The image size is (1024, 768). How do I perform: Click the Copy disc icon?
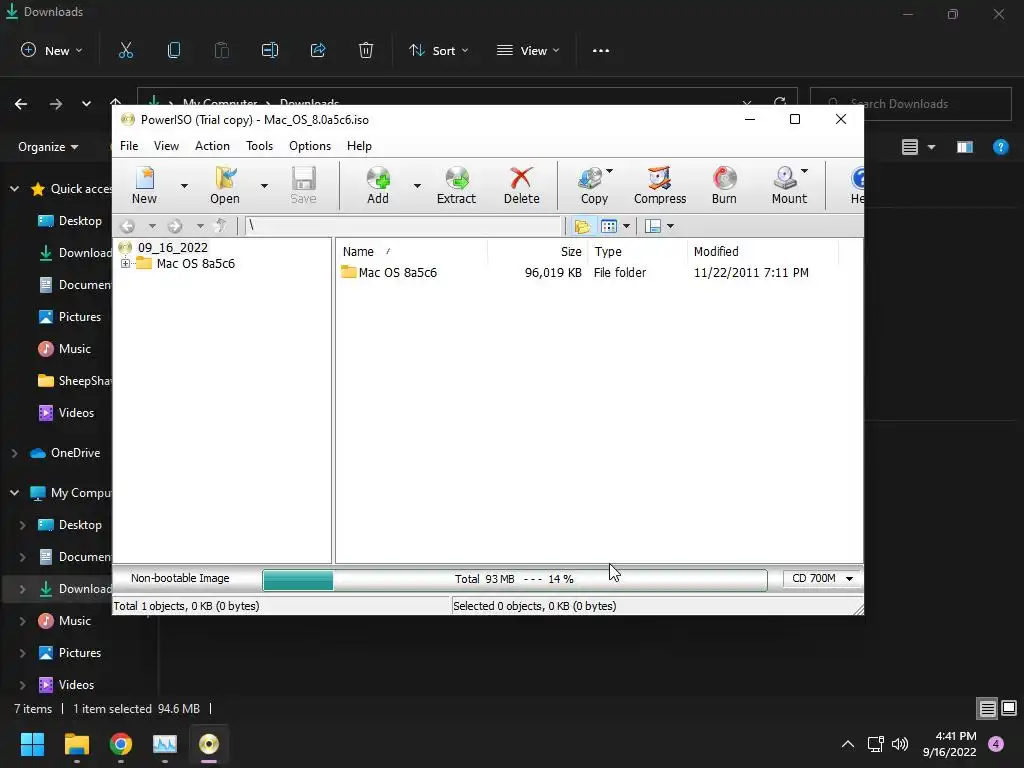(594, 185)
